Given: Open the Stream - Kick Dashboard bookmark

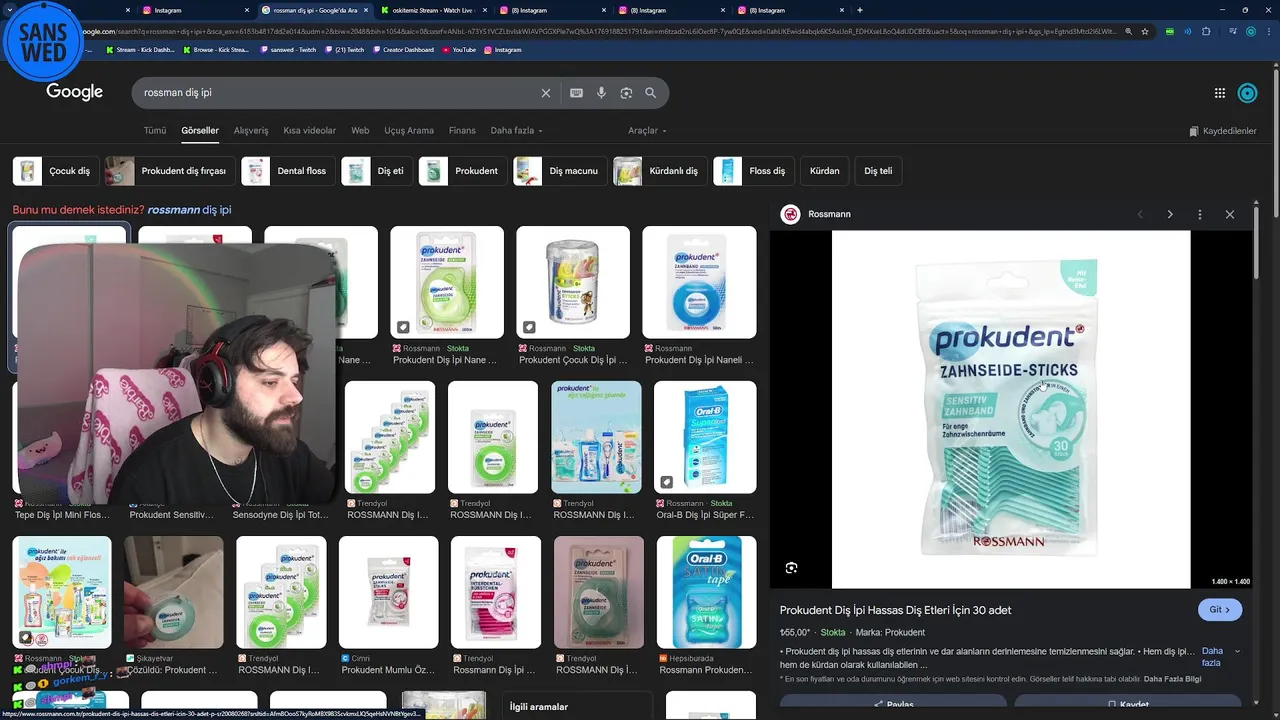Looking at the screenshot, I should 139,49.
